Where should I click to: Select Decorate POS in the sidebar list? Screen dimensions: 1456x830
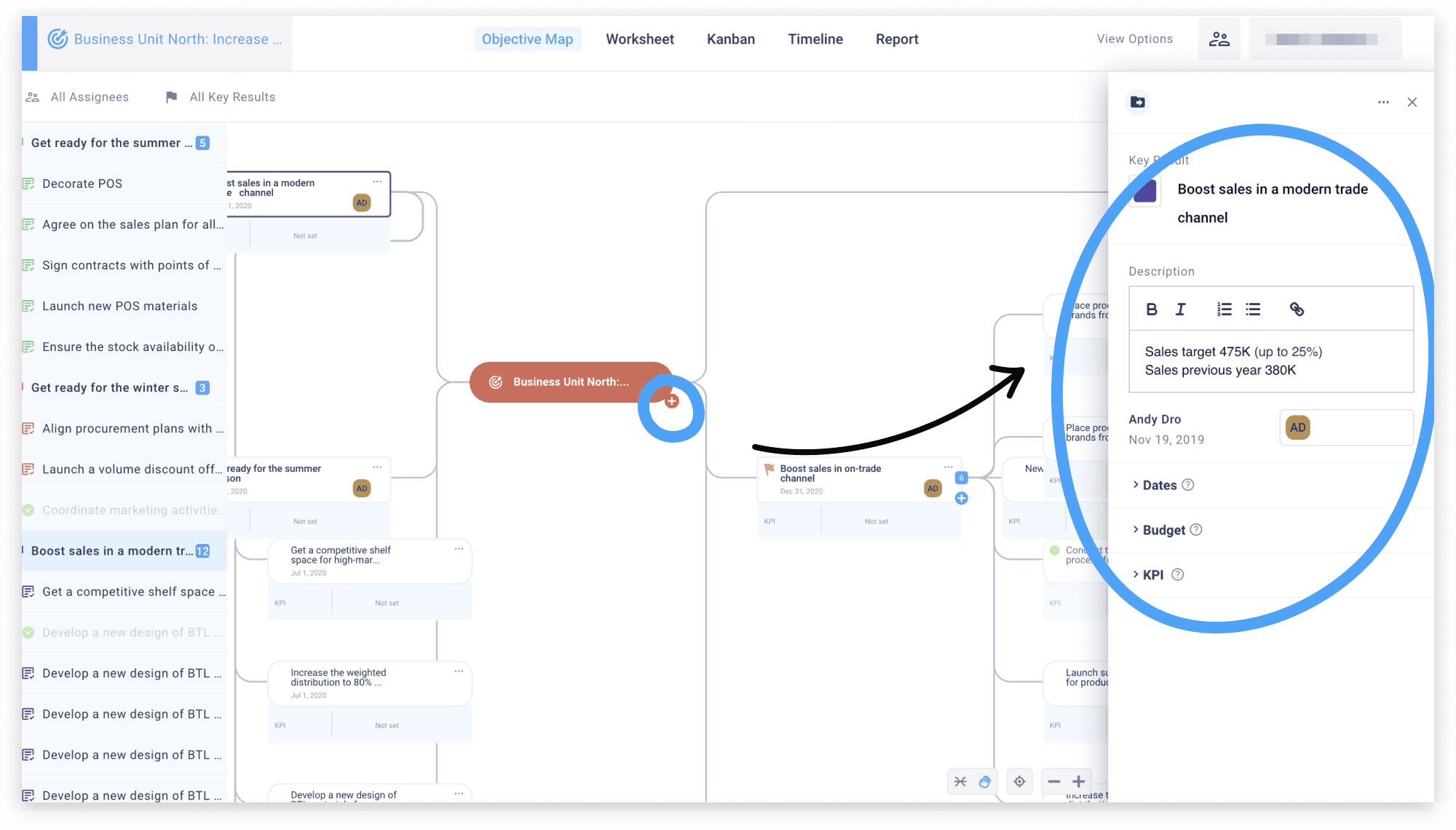[124, 184]
